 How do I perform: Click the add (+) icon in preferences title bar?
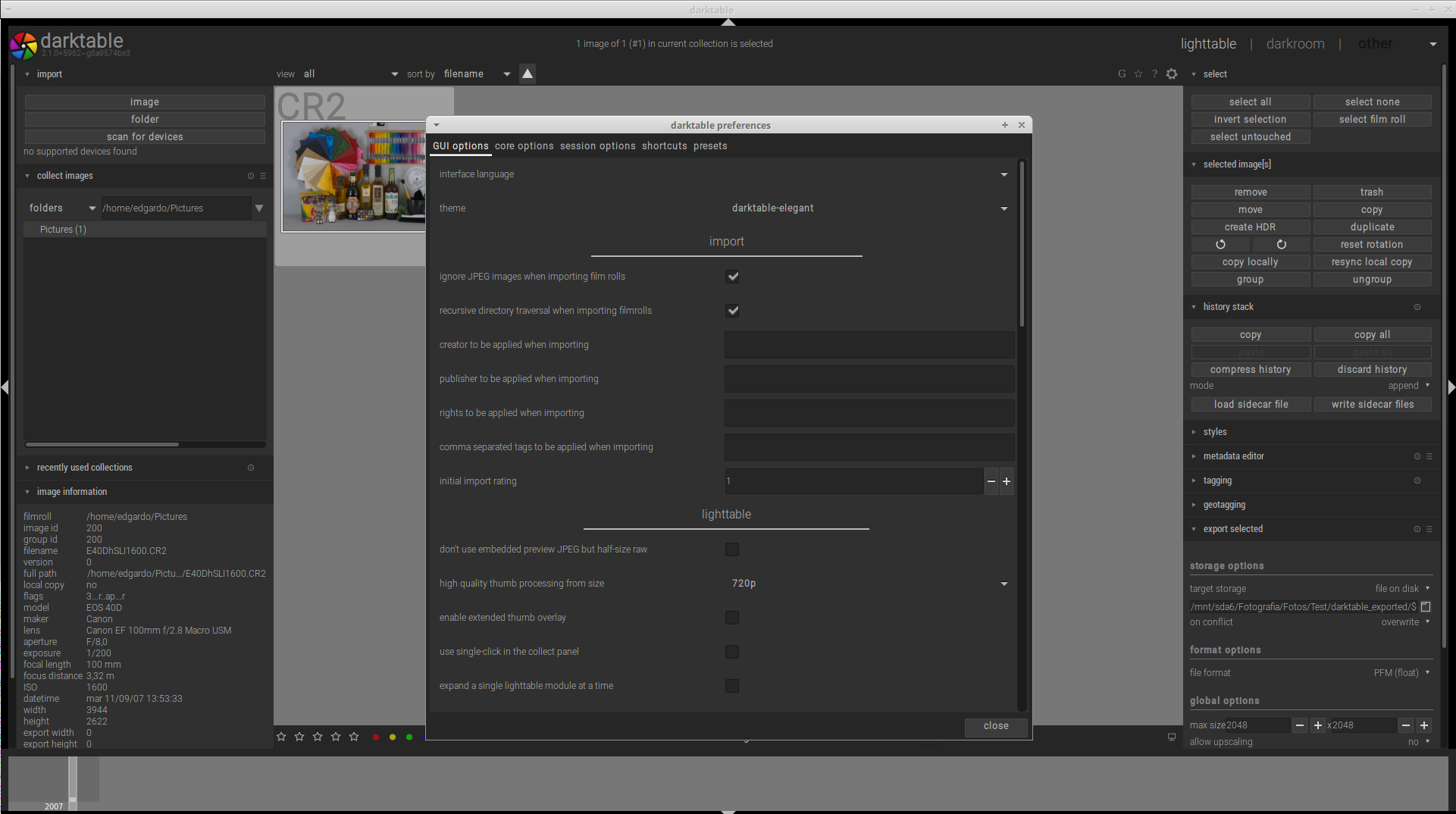pos(1005,125)
